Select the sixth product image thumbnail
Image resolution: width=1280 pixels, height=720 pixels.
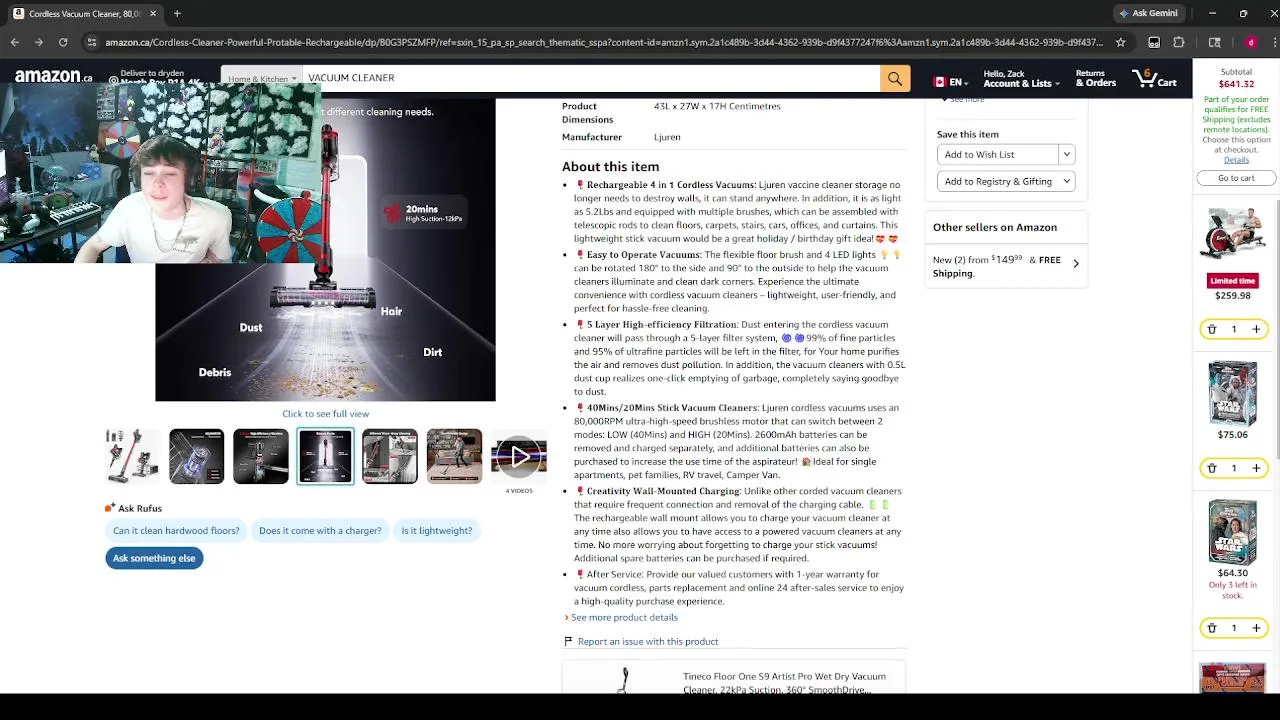click(x=454, y=456)
